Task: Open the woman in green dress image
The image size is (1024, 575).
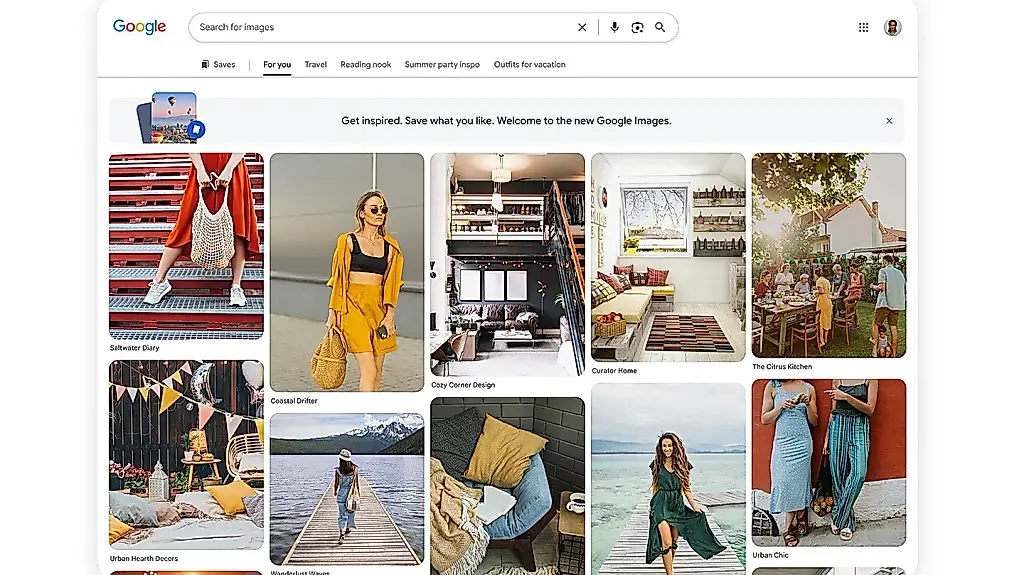Action: click(x=668, y=479)
